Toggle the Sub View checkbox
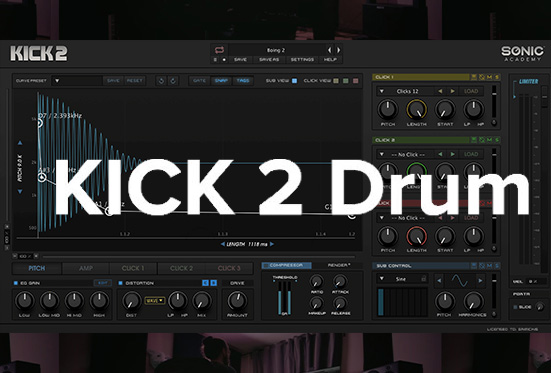This screenshot has height=373, width=551. tap(294, 81)
